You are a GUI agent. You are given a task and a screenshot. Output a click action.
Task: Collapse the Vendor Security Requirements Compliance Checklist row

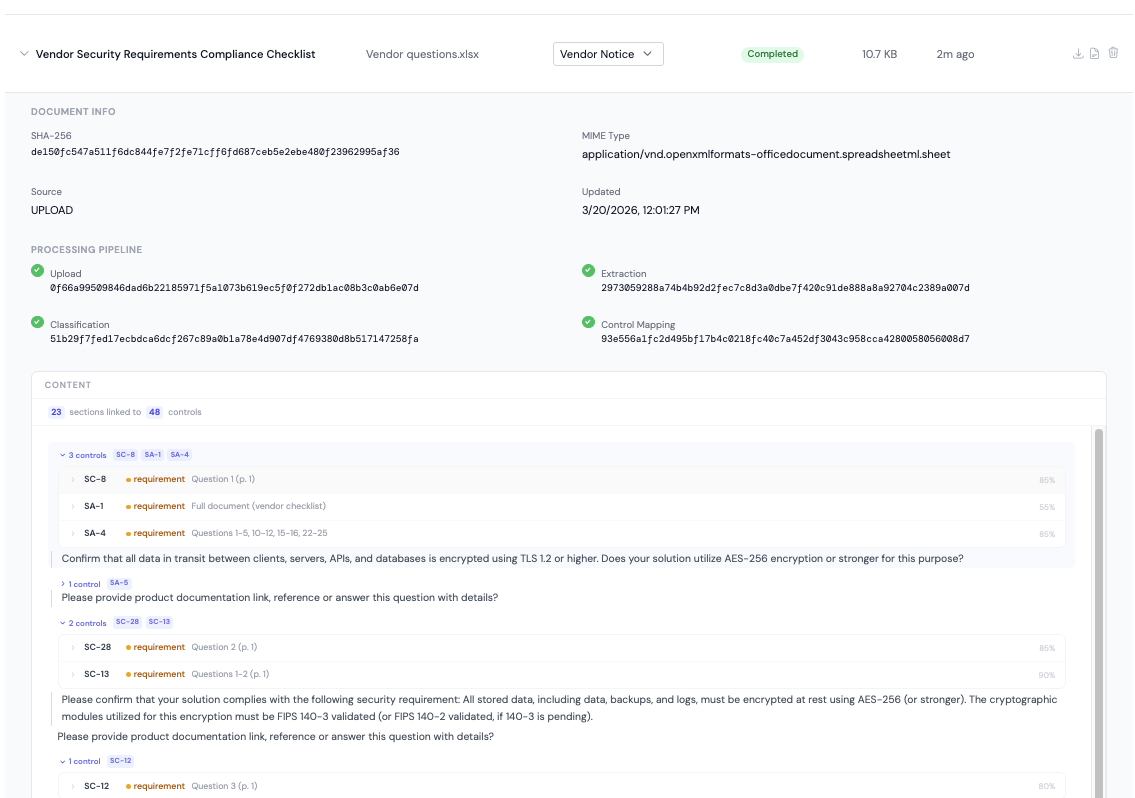tap(24, 54)
